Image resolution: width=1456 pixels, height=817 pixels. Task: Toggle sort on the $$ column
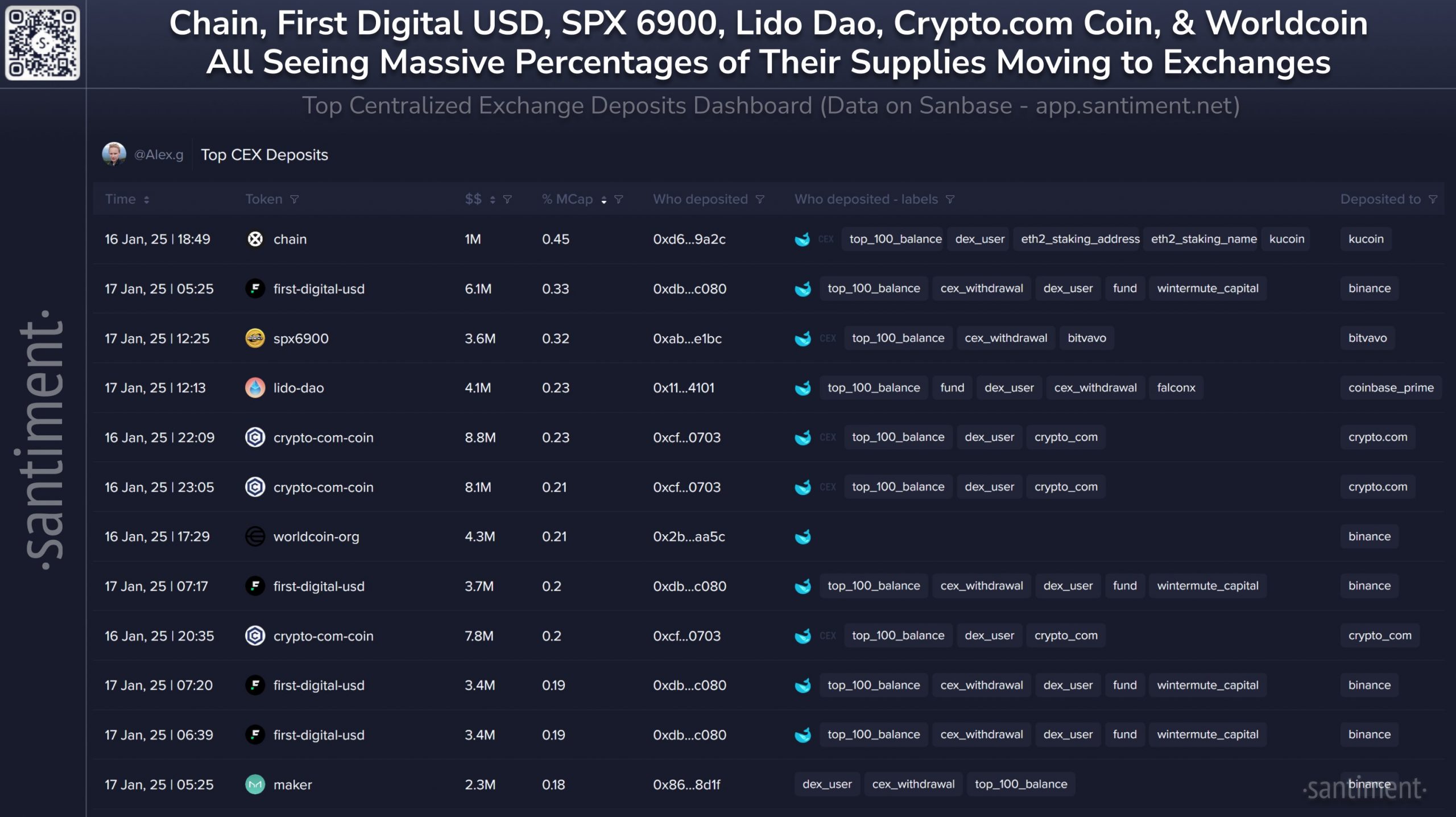pyautogui.click(x=493, y=200)
